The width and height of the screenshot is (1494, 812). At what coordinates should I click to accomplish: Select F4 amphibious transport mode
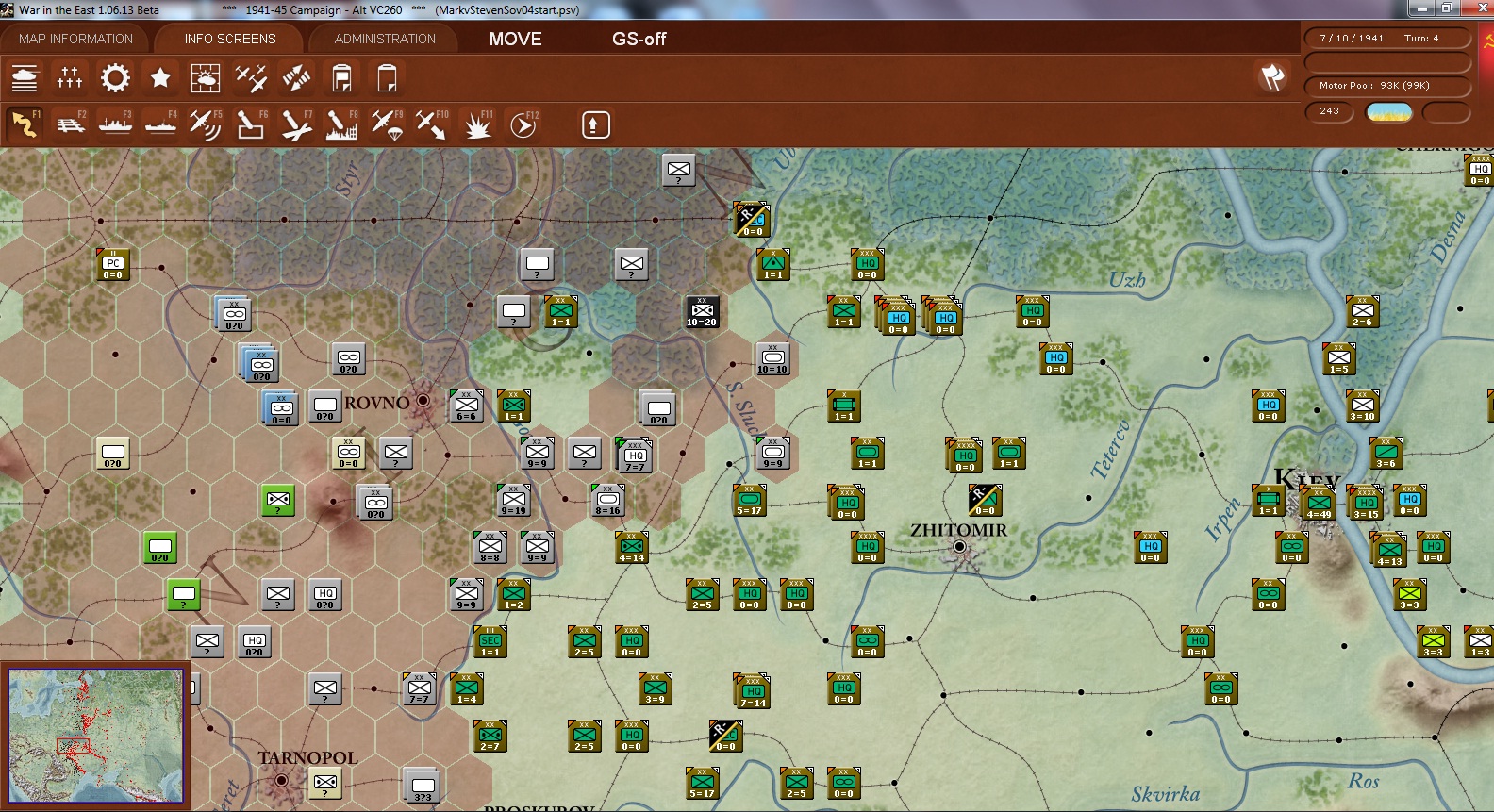160,124
